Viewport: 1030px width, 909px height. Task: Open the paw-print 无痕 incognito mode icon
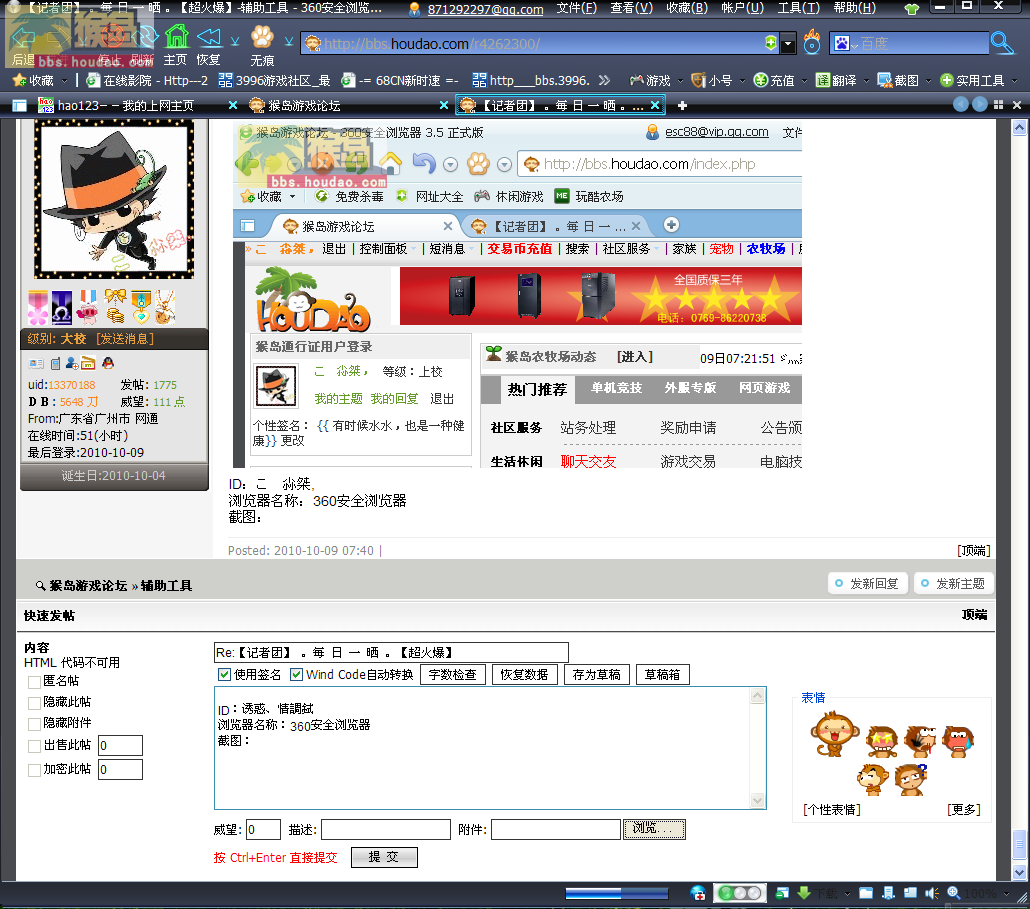(262, 37)
